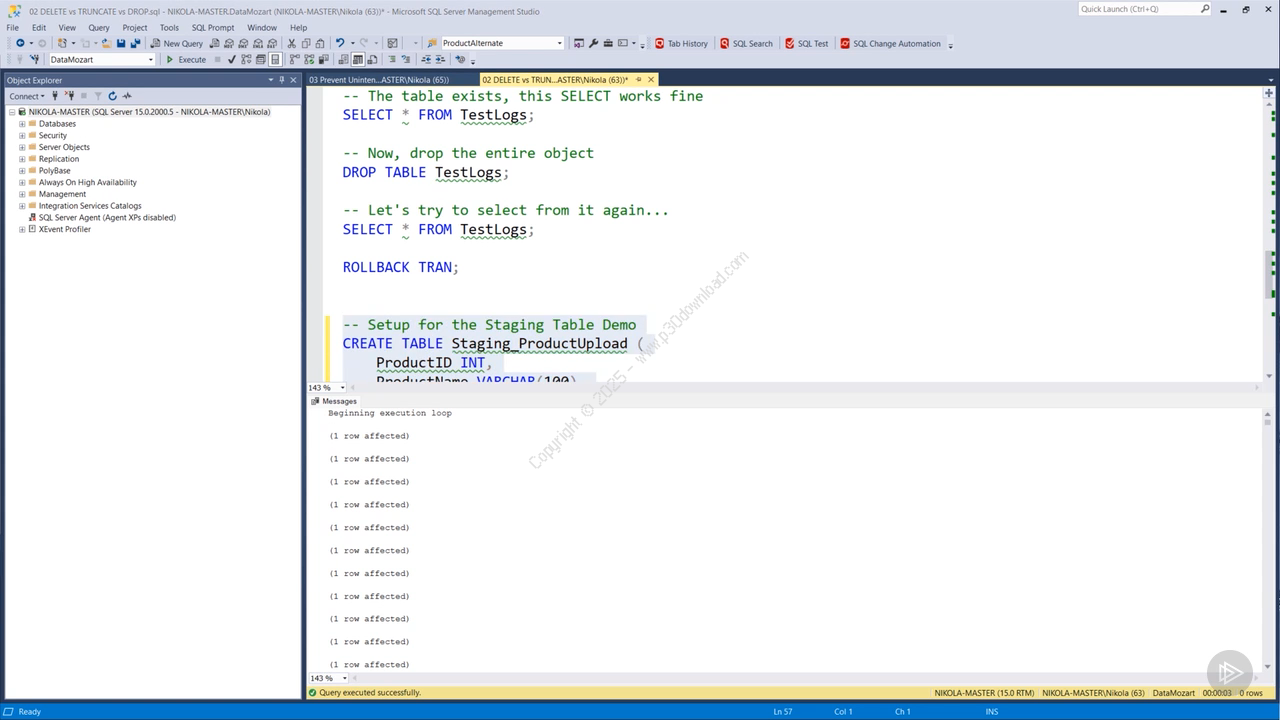Open Redgate SQL Search
This screenshot has width=1280, height=720.
[747, 43]
